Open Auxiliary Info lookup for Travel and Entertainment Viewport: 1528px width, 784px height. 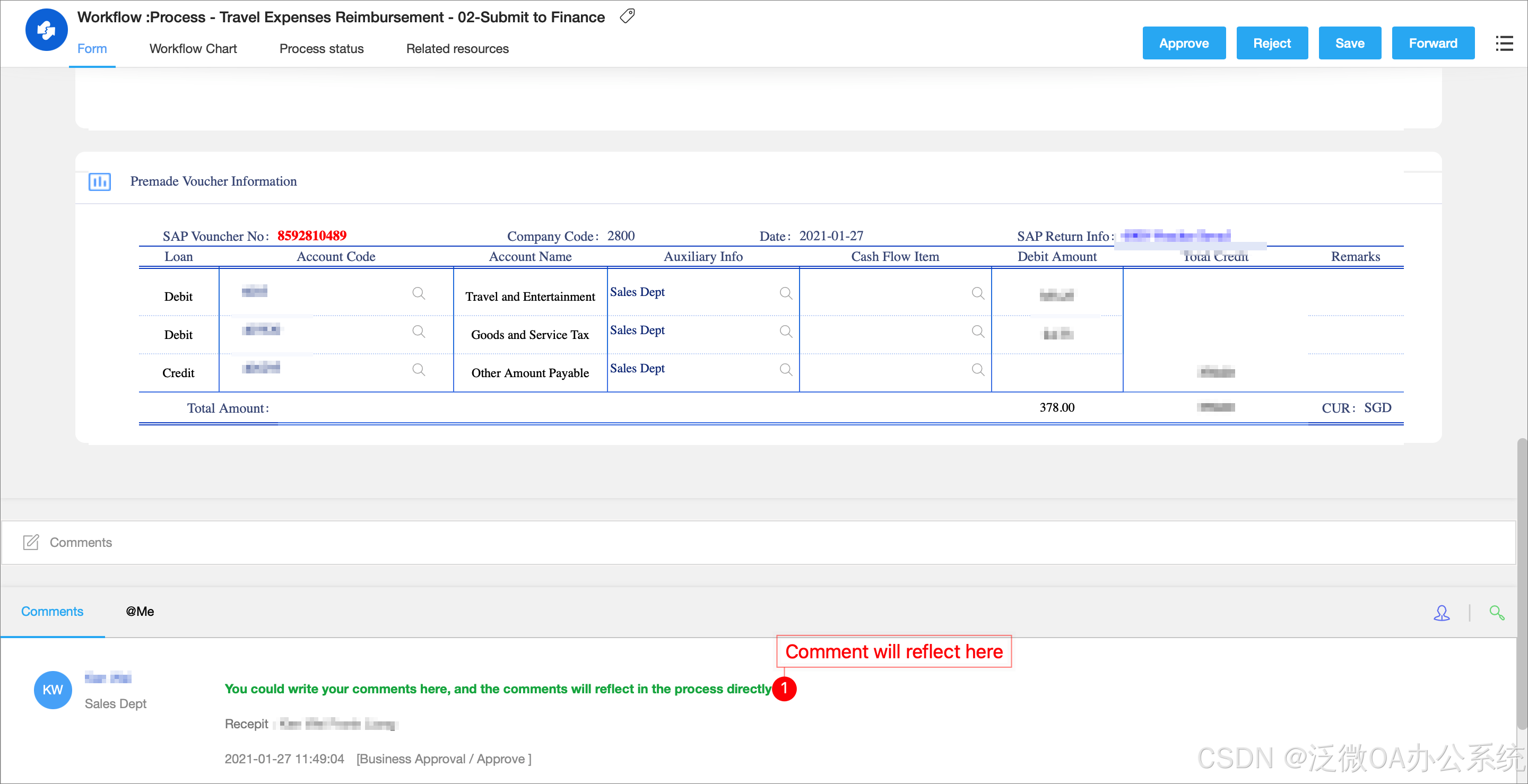[786, 293]
